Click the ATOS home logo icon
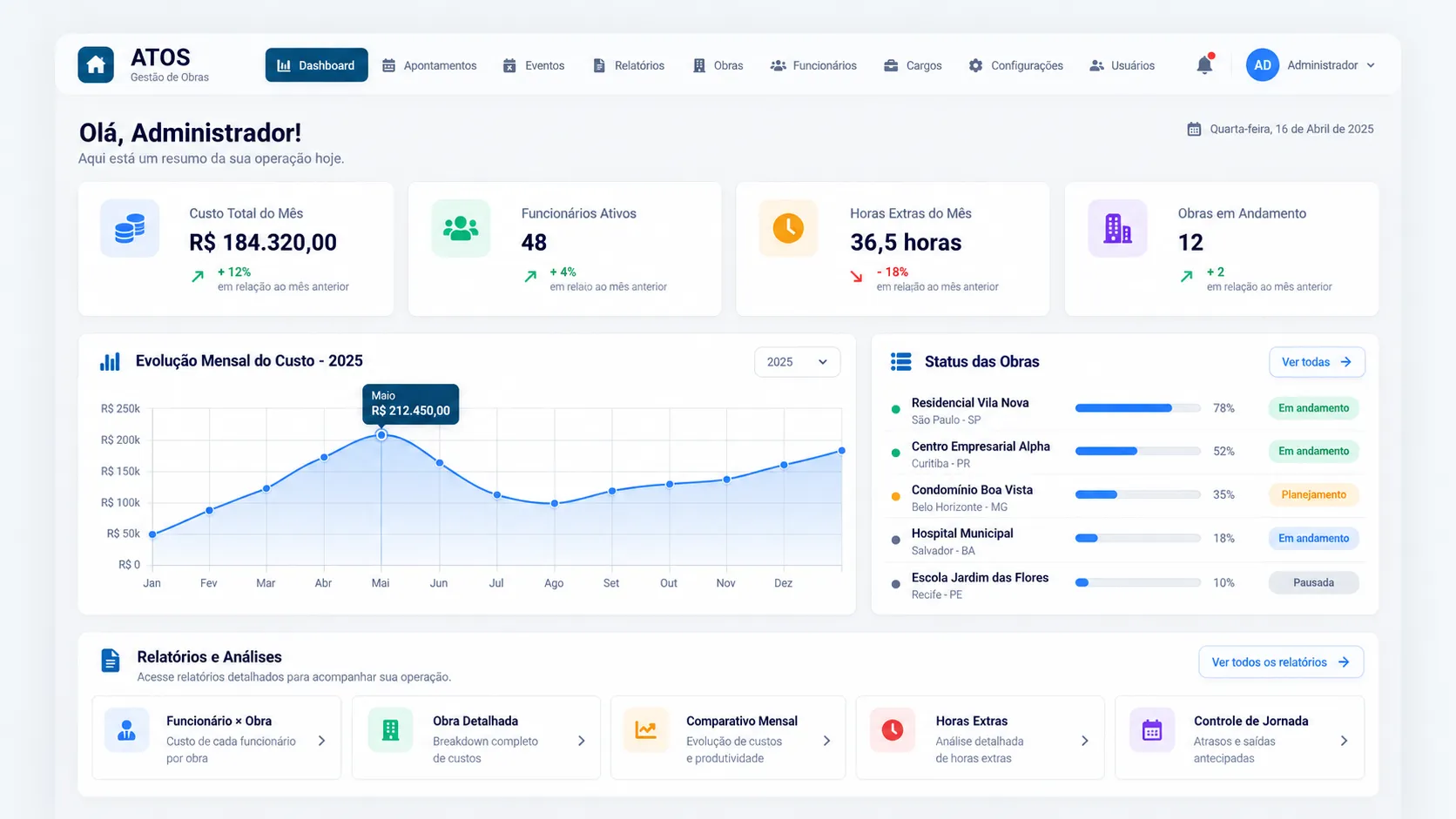The height and width of the screenshot is (819, 1456). [x=96, y=65]
